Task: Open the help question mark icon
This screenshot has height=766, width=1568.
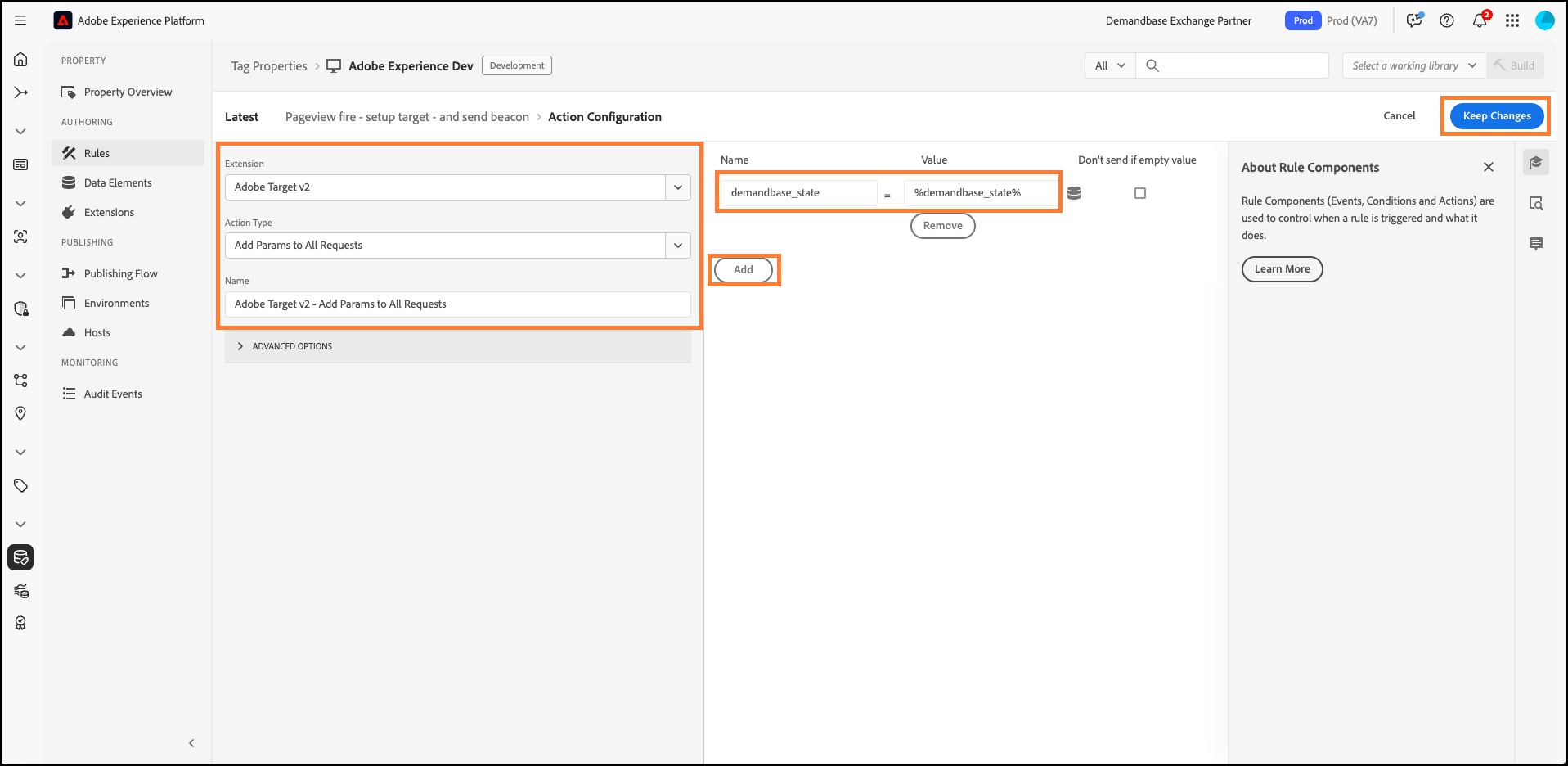Action: click(1447, 20)
